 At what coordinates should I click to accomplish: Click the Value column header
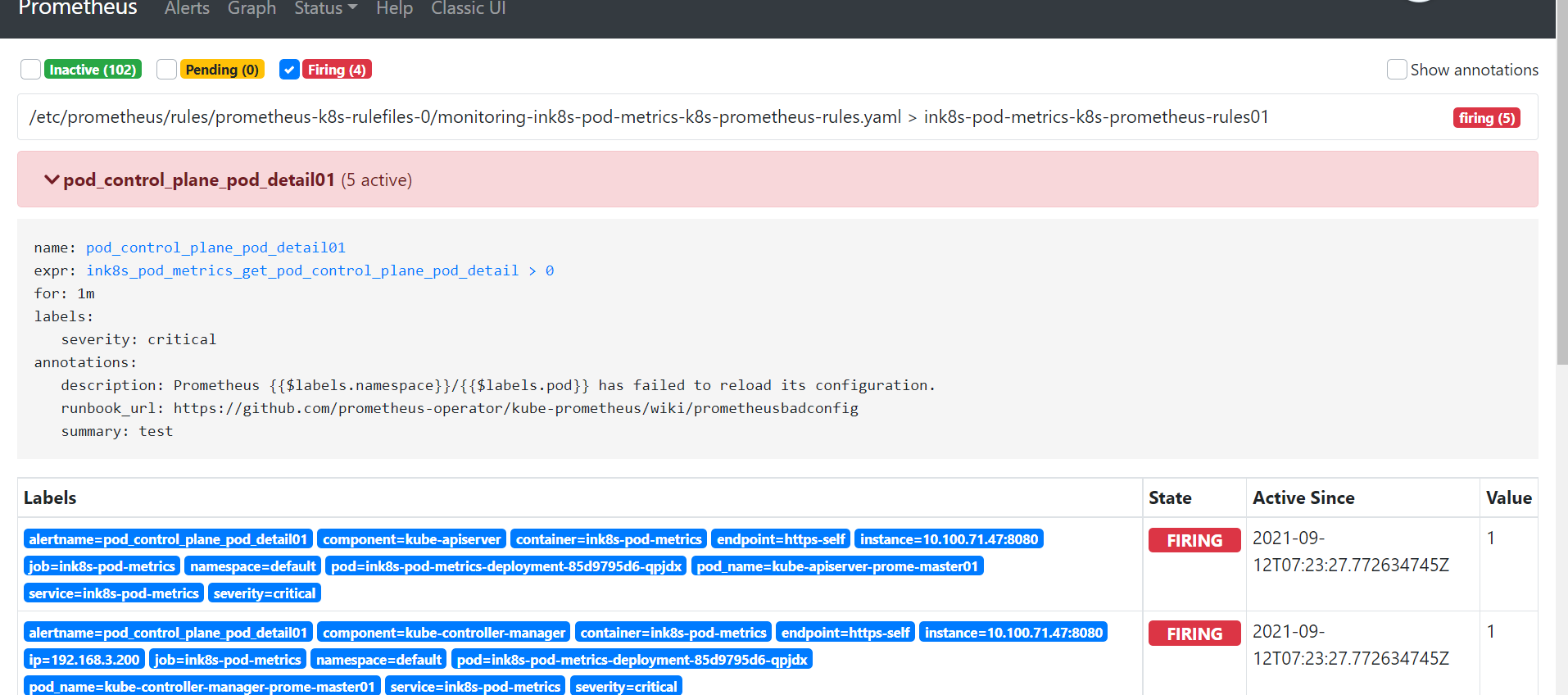click(x=1508, y=497)
